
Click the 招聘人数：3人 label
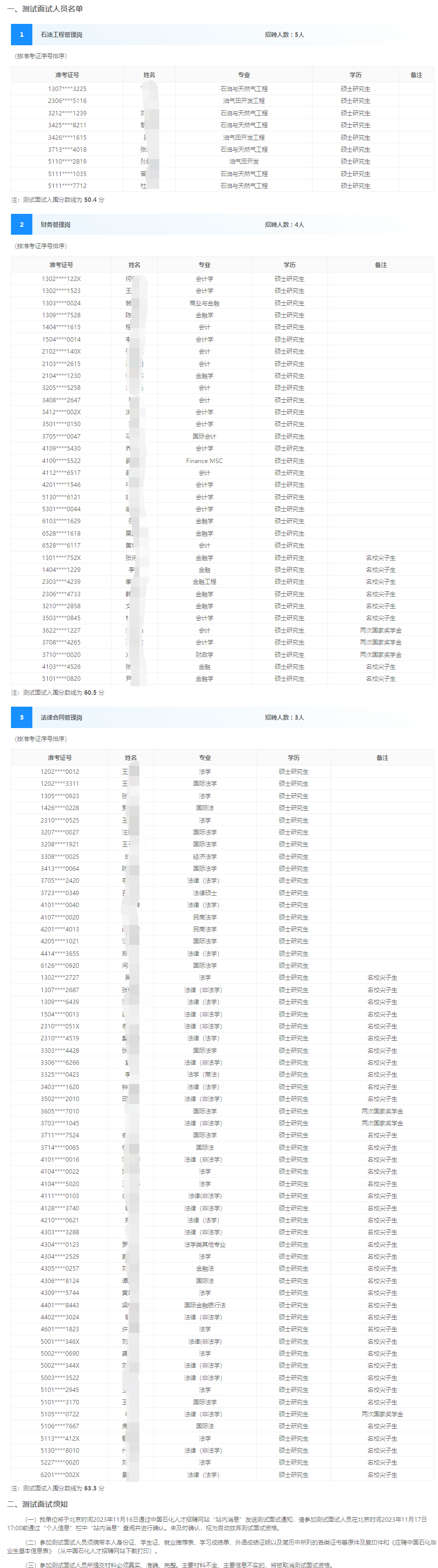click(284, 717)
